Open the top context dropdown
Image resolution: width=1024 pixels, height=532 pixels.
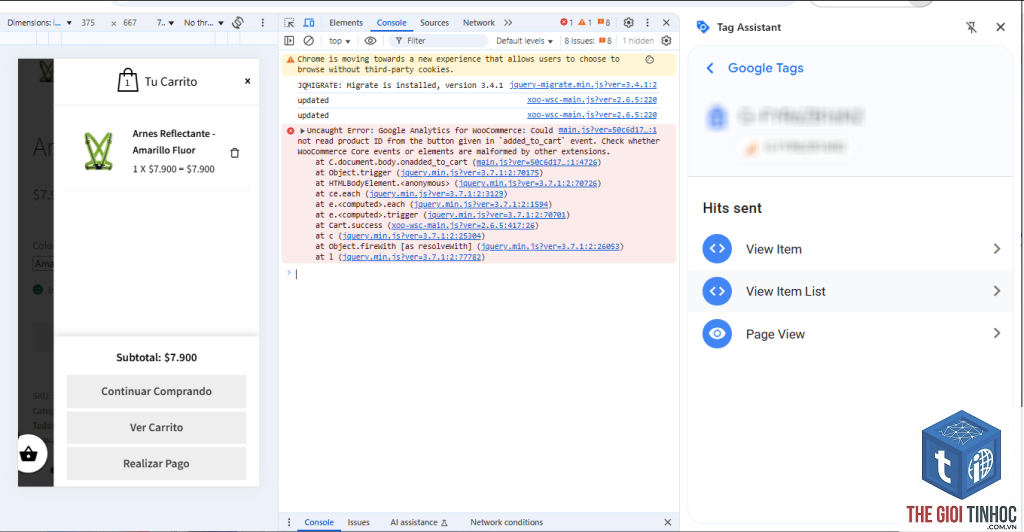(x=340, y=40)
